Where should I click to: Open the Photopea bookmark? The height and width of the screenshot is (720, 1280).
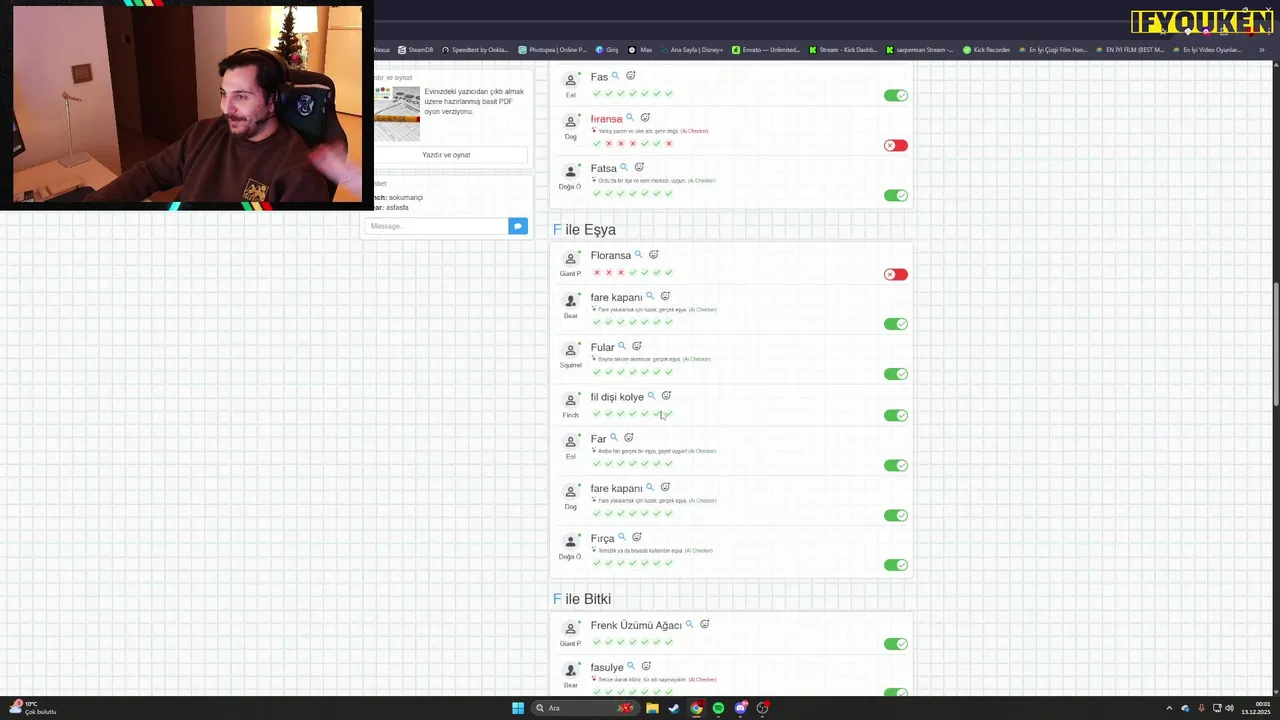click(552, 49)
